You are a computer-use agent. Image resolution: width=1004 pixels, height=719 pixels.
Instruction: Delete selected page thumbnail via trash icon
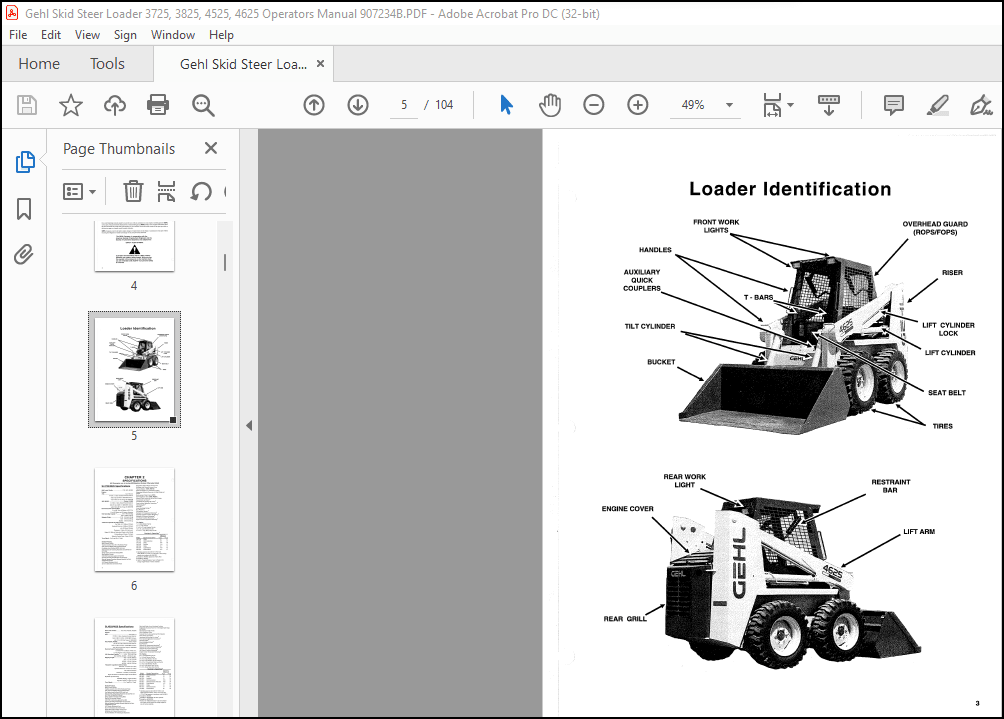pos(133,191)
